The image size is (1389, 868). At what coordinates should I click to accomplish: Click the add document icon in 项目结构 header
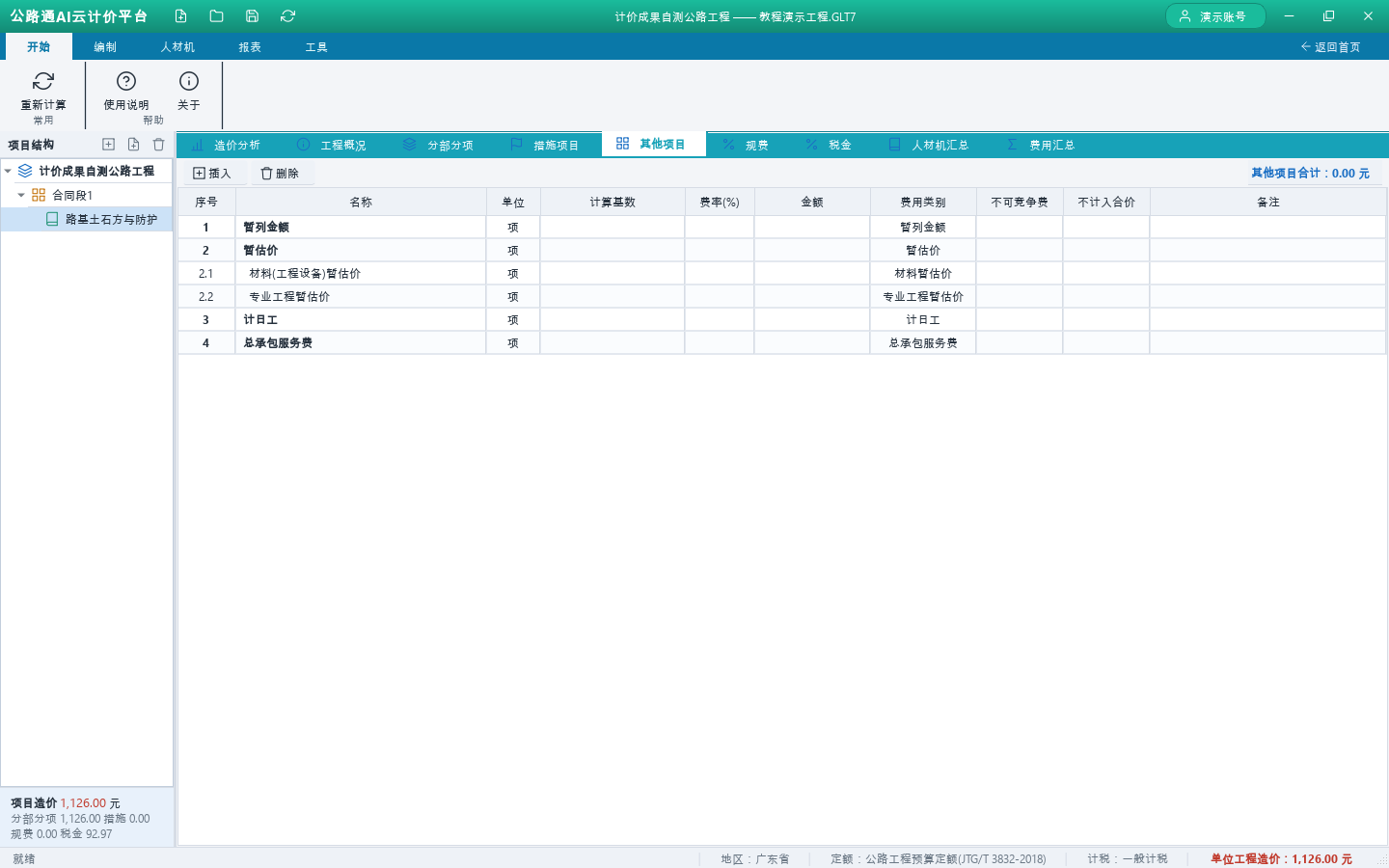point(133,144)
